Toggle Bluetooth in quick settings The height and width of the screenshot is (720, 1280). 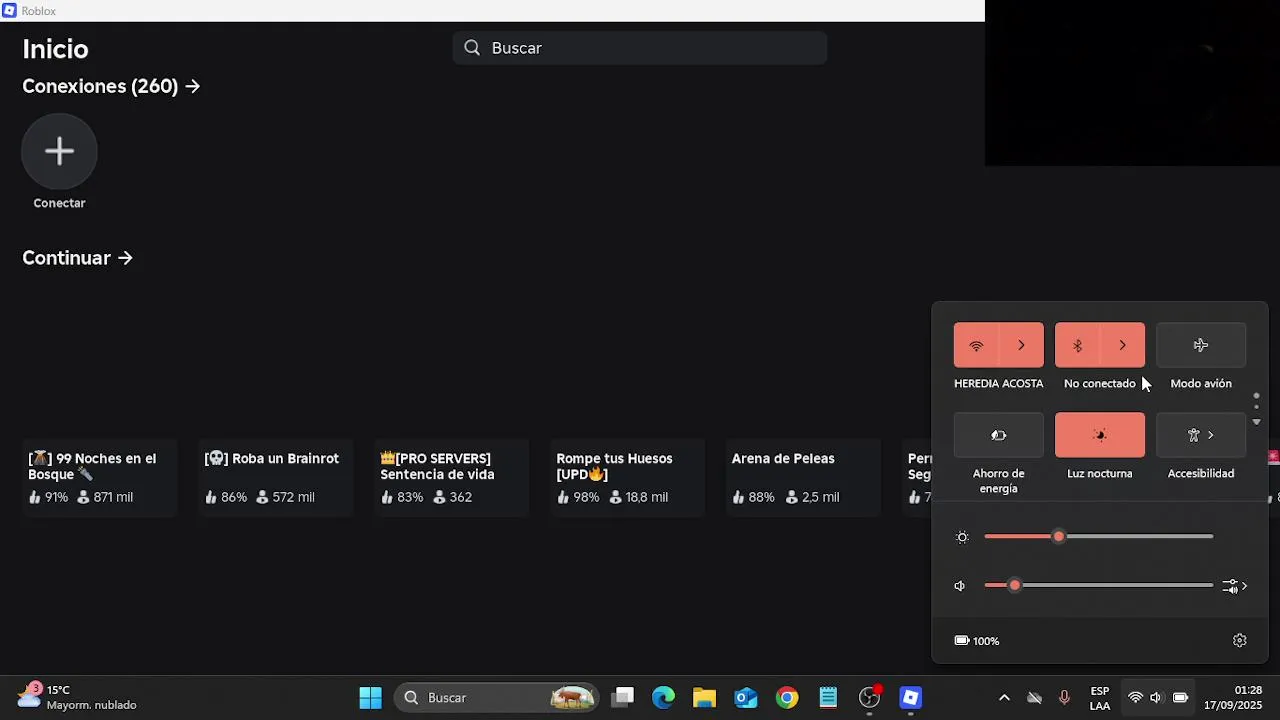1077,345
